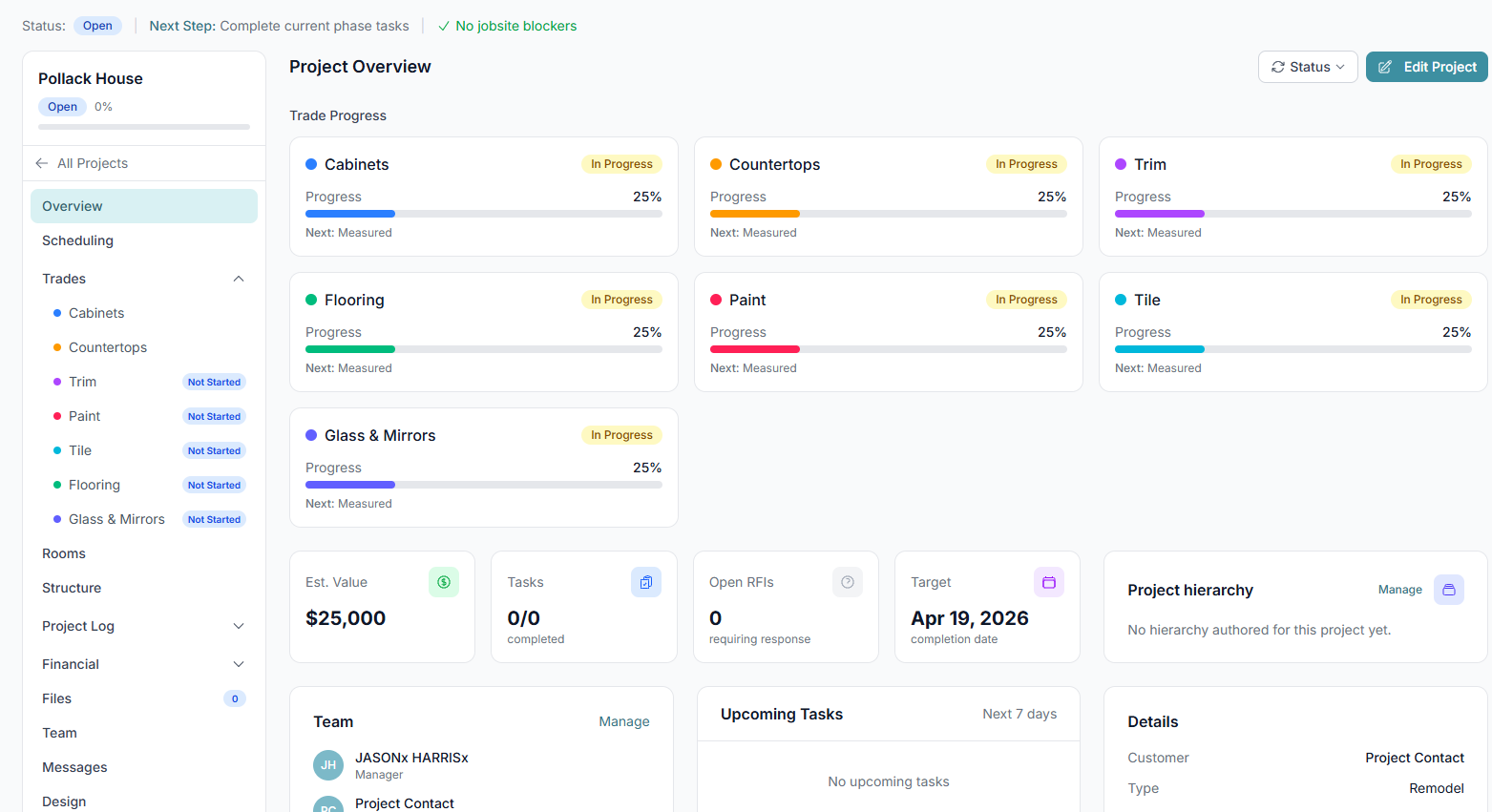Click the Files count badge showing 0
Viewport: 1492px width, 812px height.
pos(235,698)
